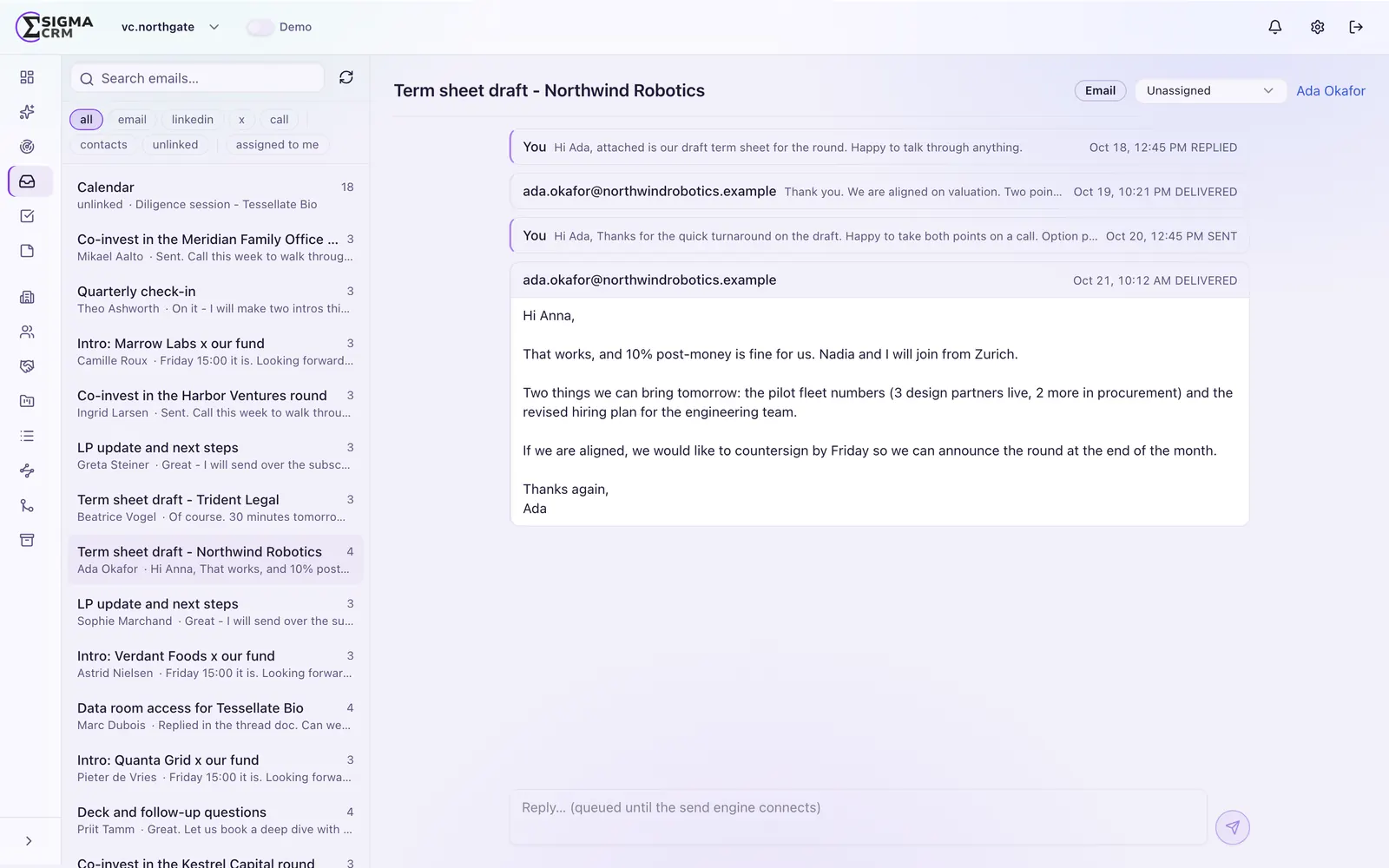Viewport: 1389px width, 868px height.
Task: Open the branch merge icon in sidebar
Action: (x=27, y=505)
